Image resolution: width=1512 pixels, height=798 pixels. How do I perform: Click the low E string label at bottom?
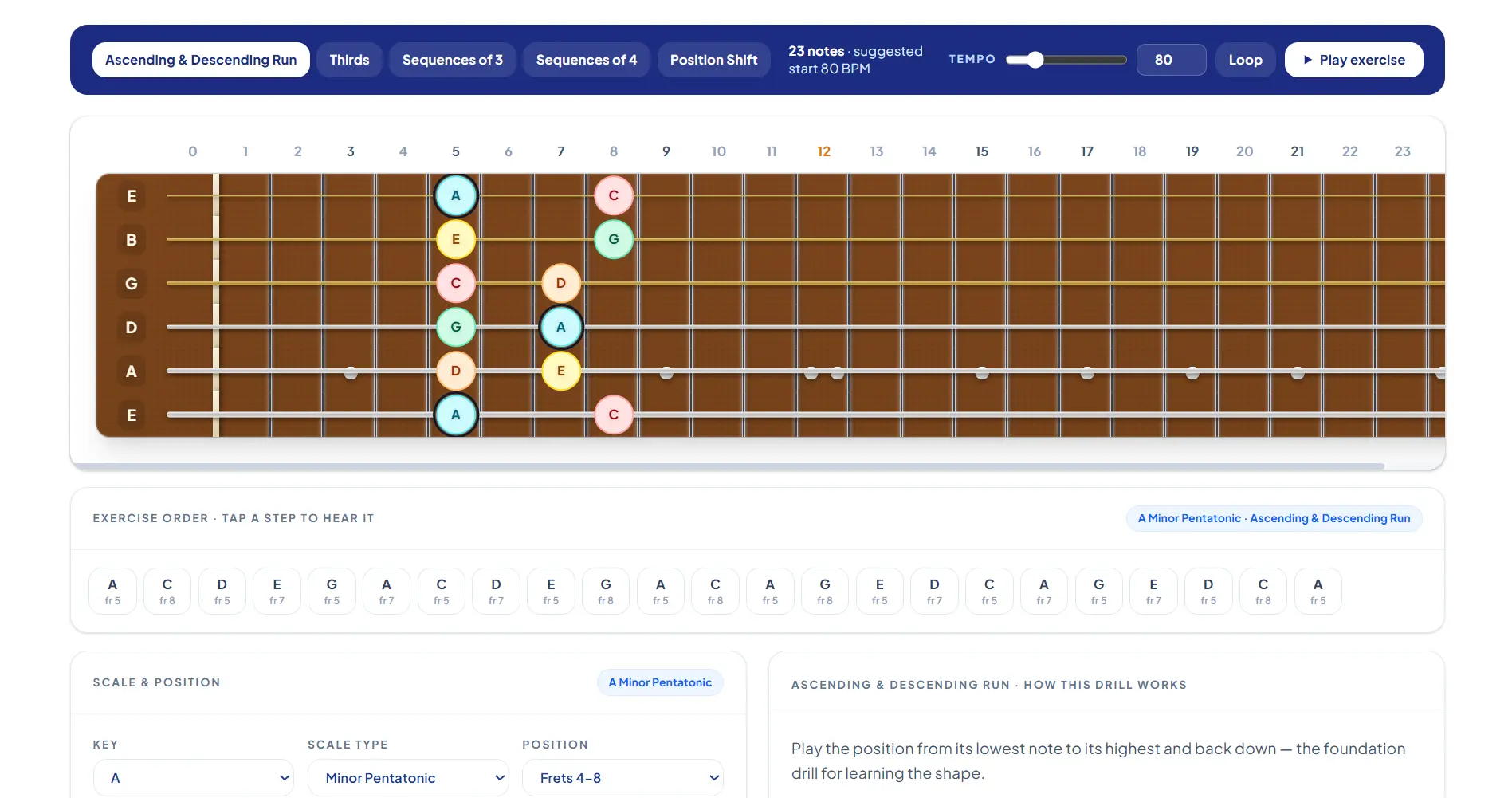132,415
